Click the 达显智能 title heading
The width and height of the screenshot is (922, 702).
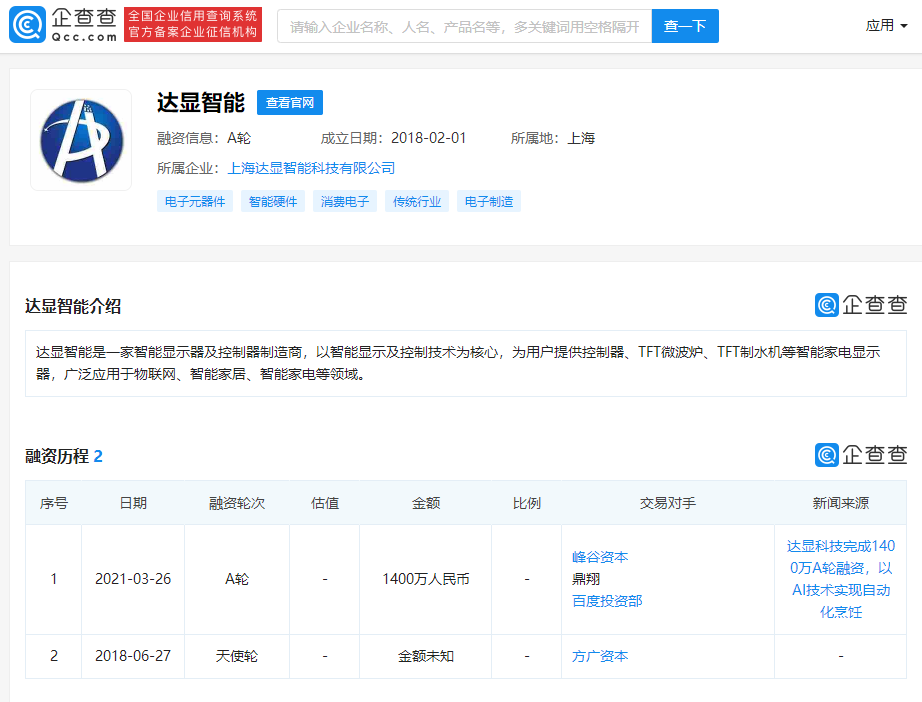201,103
